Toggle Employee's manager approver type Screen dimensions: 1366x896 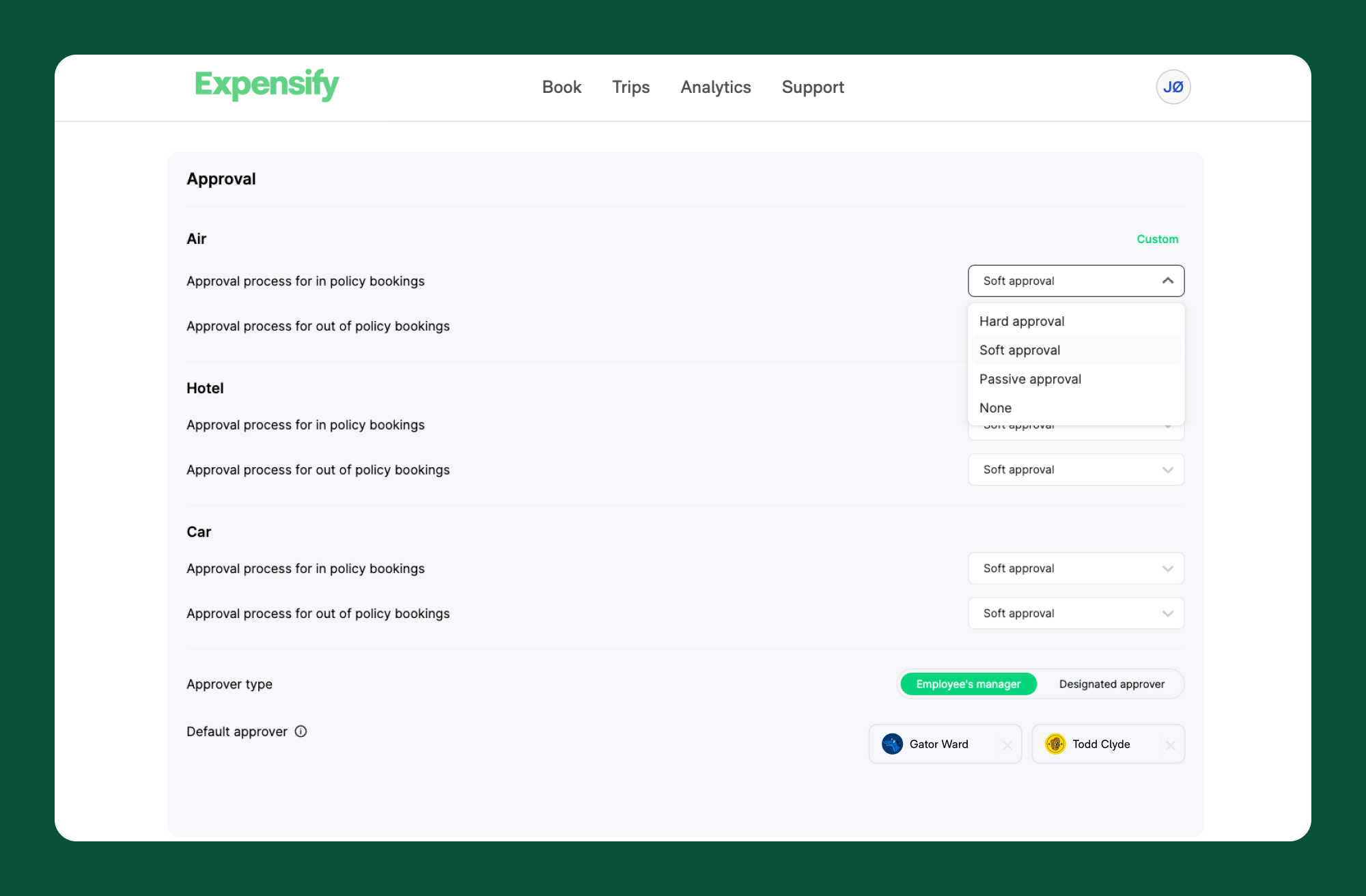coord(968,684)
